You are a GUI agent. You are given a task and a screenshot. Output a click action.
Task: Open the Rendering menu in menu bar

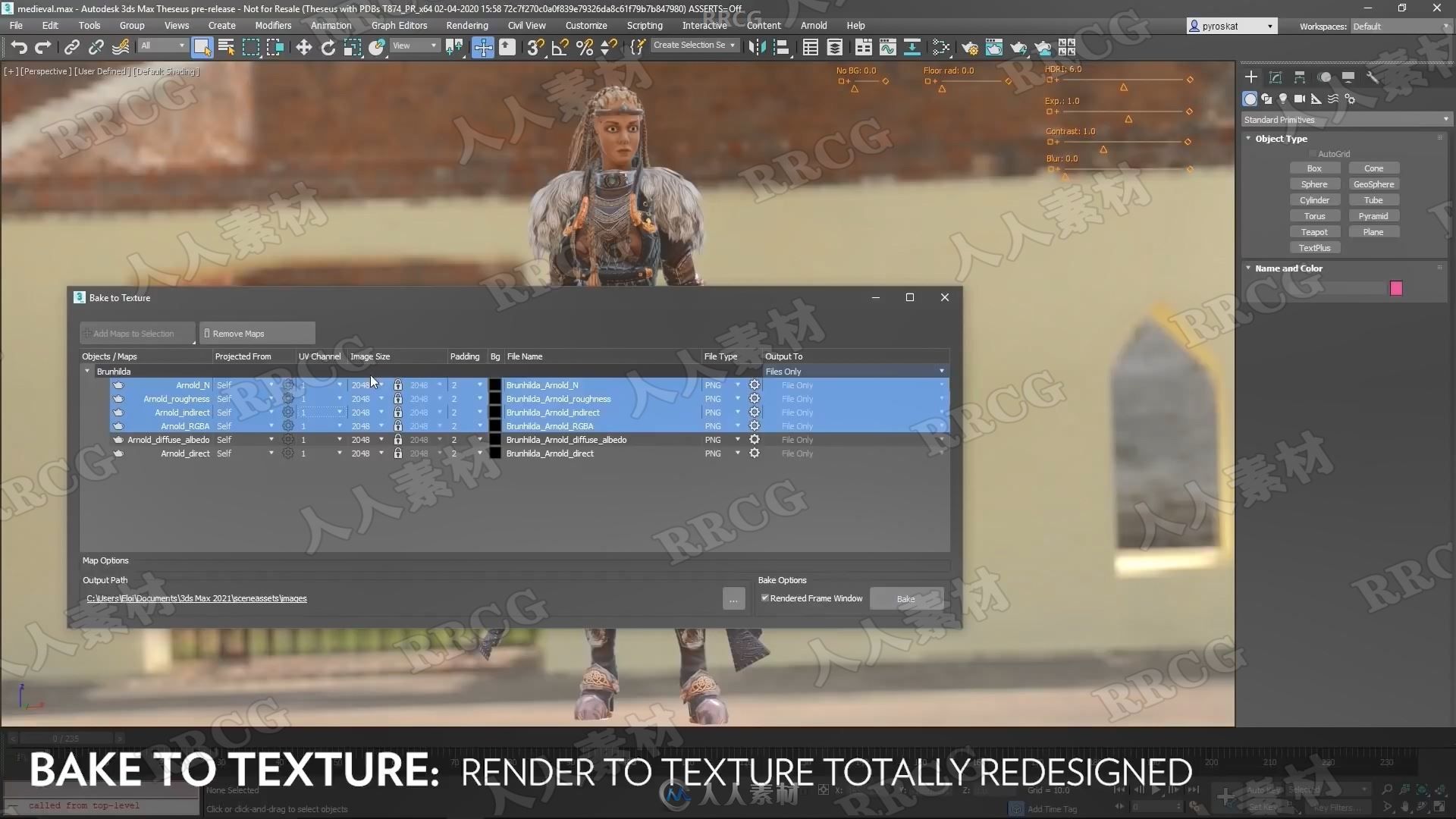(x=465, y=25)
